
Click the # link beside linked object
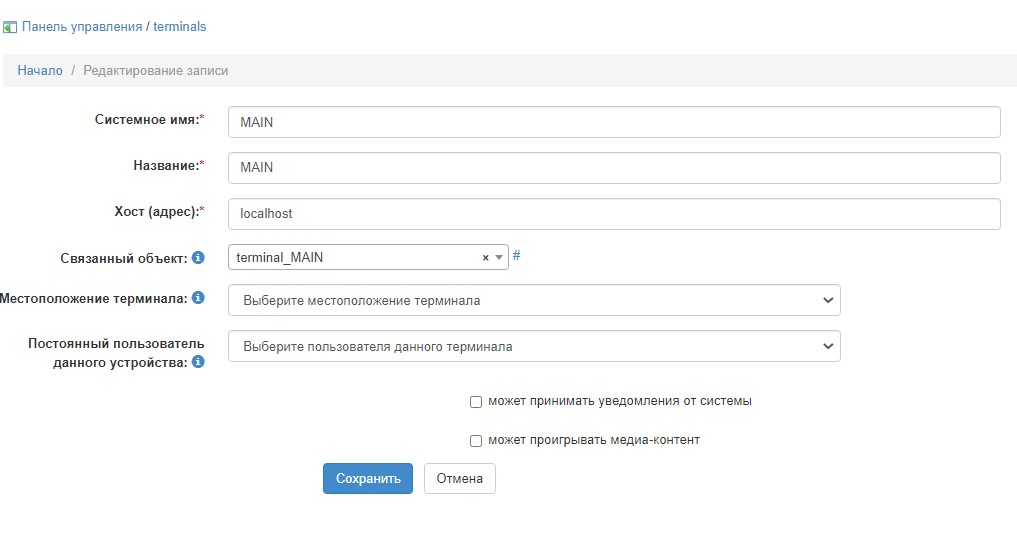click(x=516, y=256)
